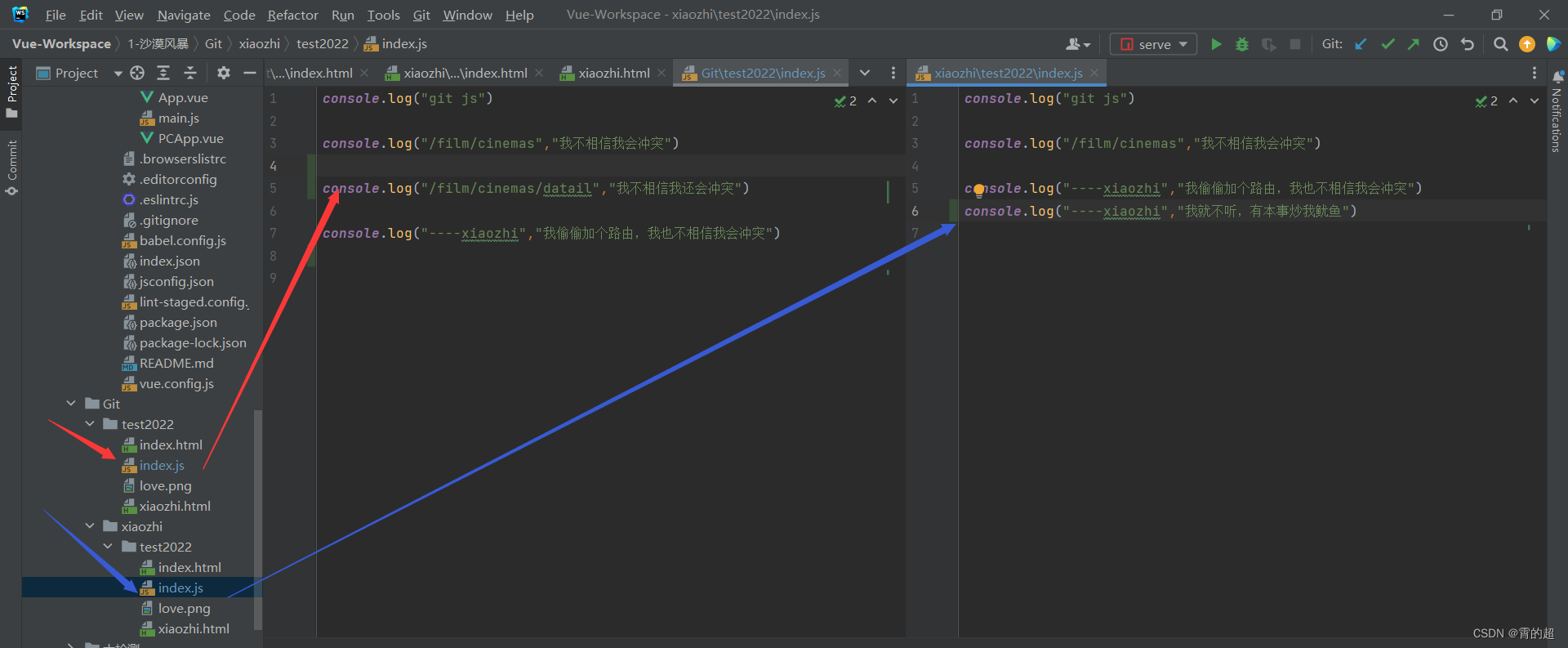Open inspections widget in the left editor
This screenshot has width=1568, height=648.
[845, 101]
